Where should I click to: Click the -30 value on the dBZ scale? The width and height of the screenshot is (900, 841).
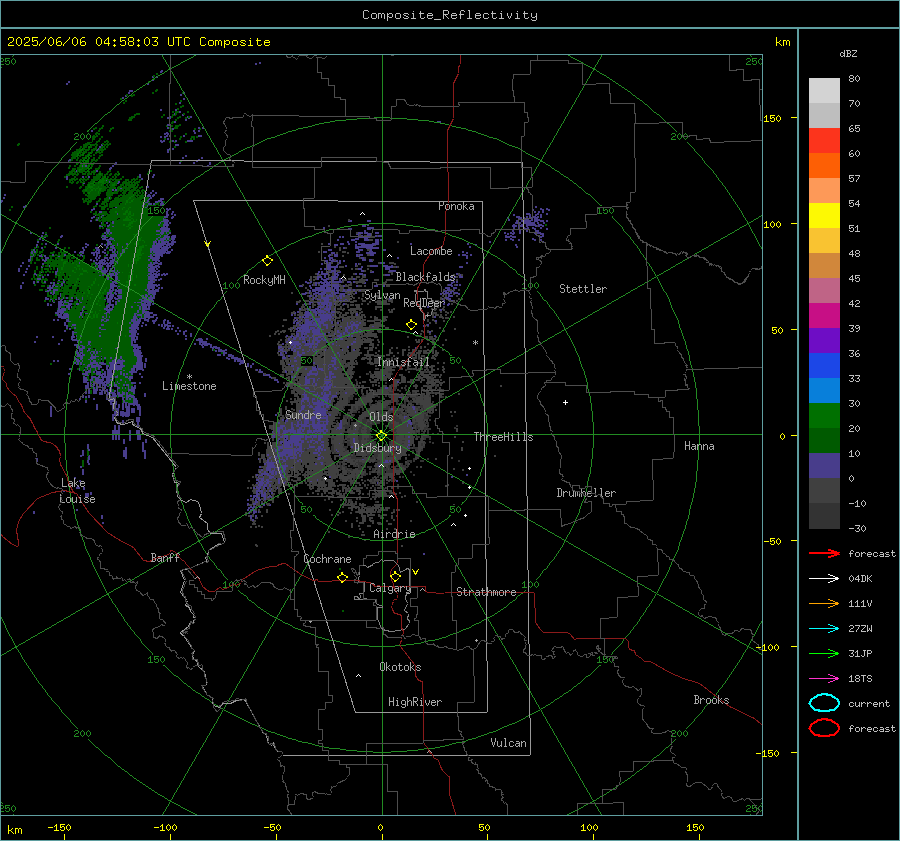857,528
